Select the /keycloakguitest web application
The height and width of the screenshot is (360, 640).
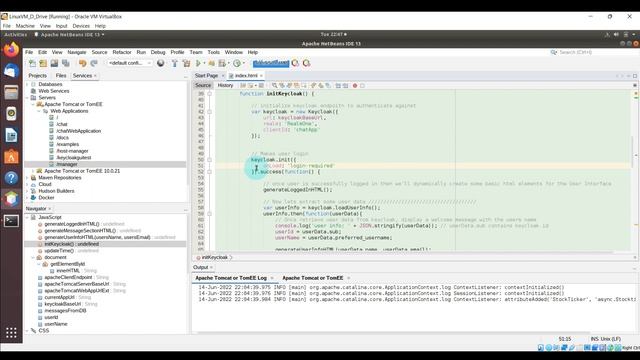tap(74, 158)
